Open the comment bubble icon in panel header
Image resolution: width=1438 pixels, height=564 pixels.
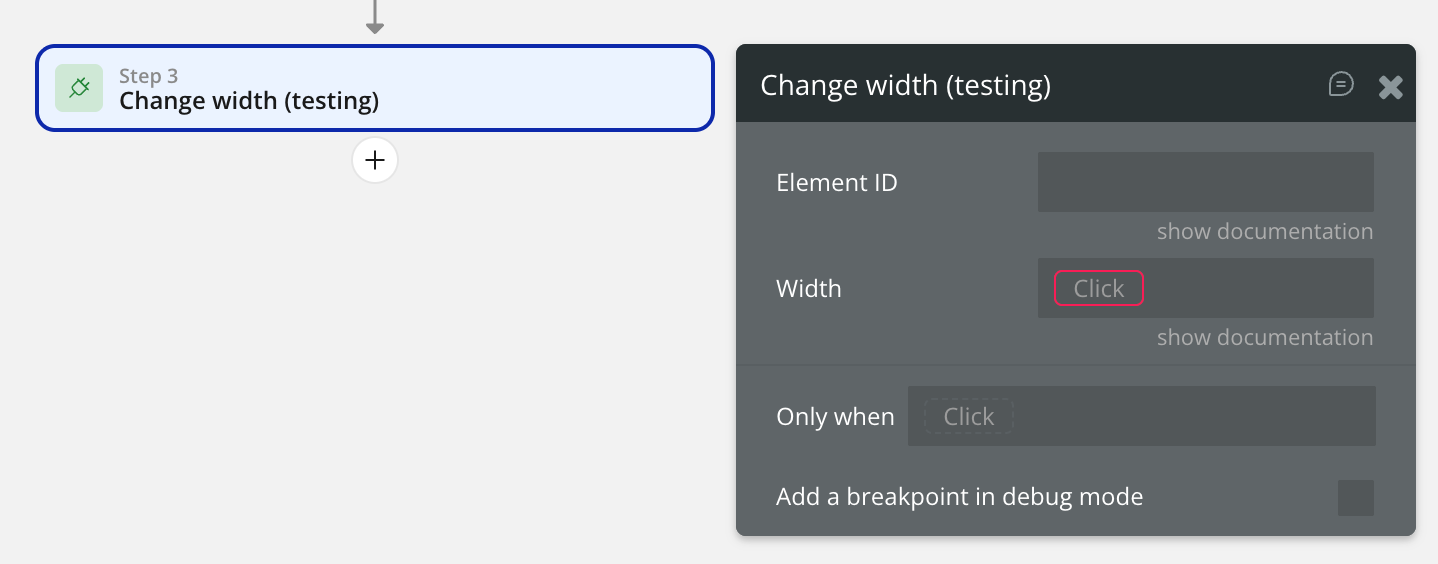point(1341,85)
